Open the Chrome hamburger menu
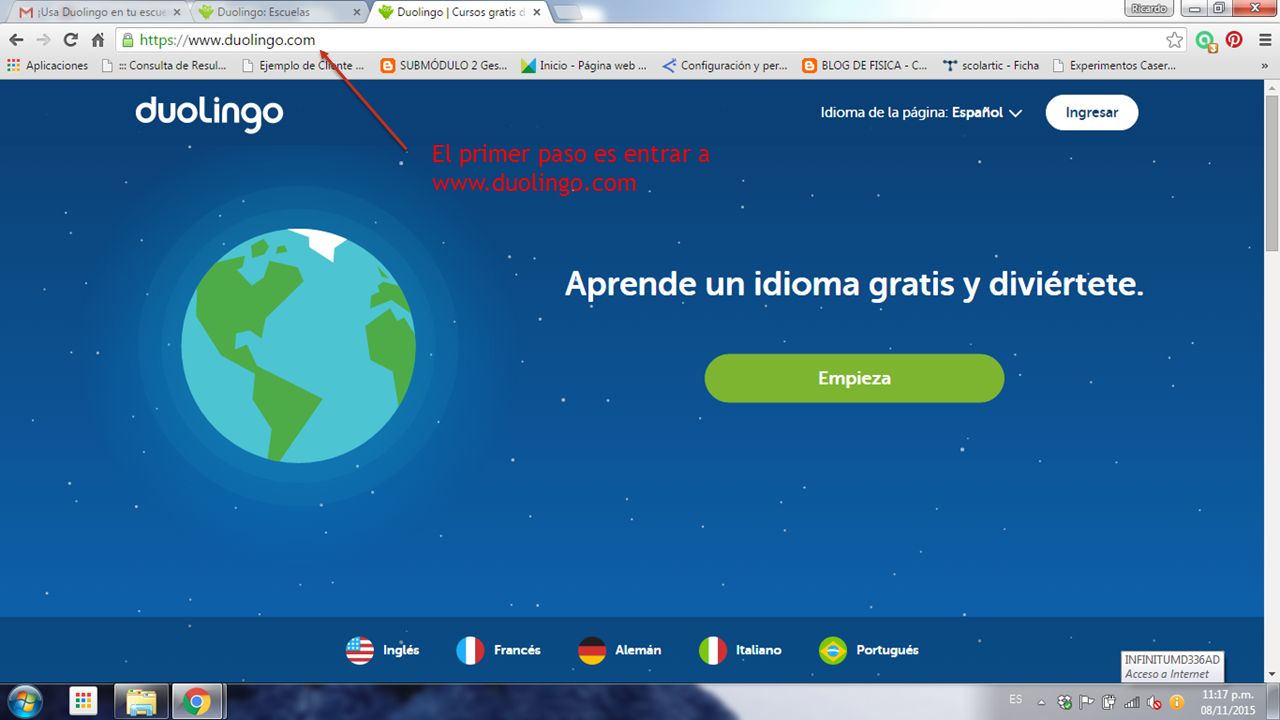 [1265, 40]
